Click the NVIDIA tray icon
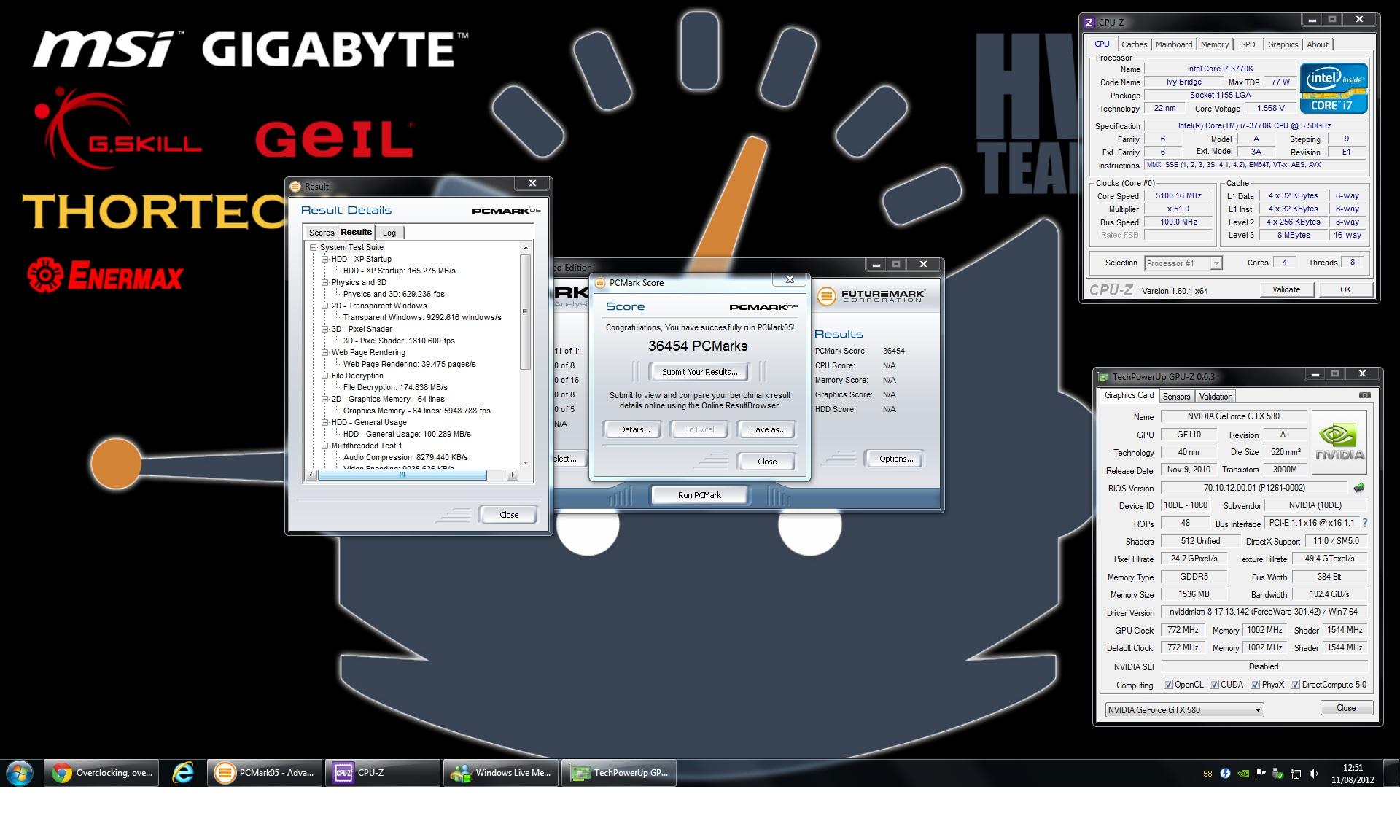Viewport: 1400px width, 840px height. pos(1243,774)
